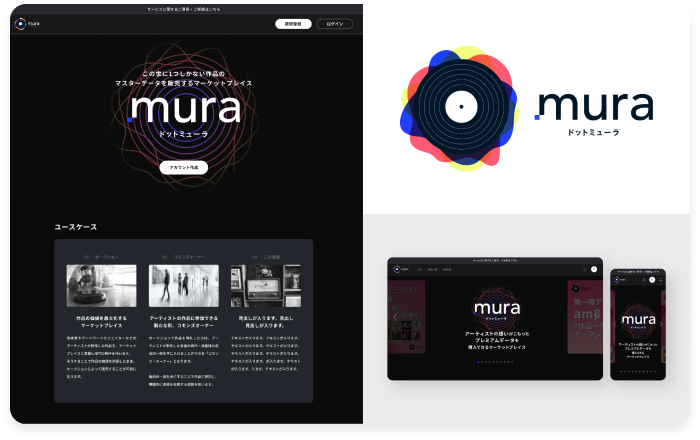The image size is (700, 440).
Task: Select the first carousel dot in tablet mockup
Action: [x=480, y=362]
